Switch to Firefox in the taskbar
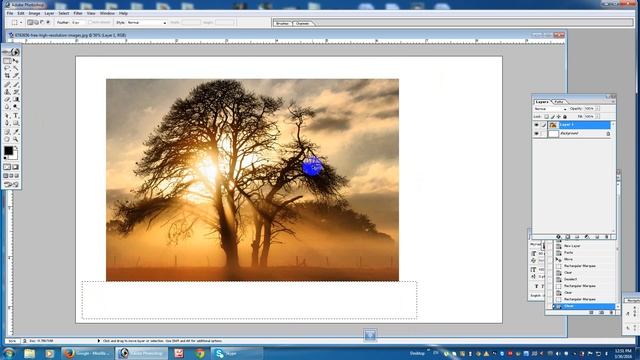Image resolution: width=640 pixels, height=360 pixels. point(87,353)
